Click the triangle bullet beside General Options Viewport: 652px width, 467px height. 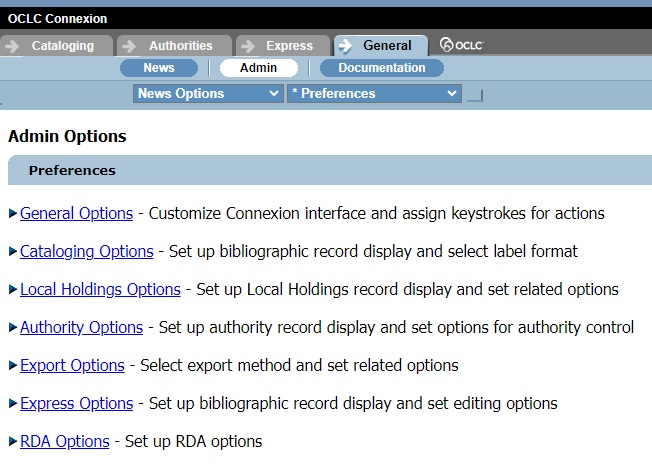point(13,213)
